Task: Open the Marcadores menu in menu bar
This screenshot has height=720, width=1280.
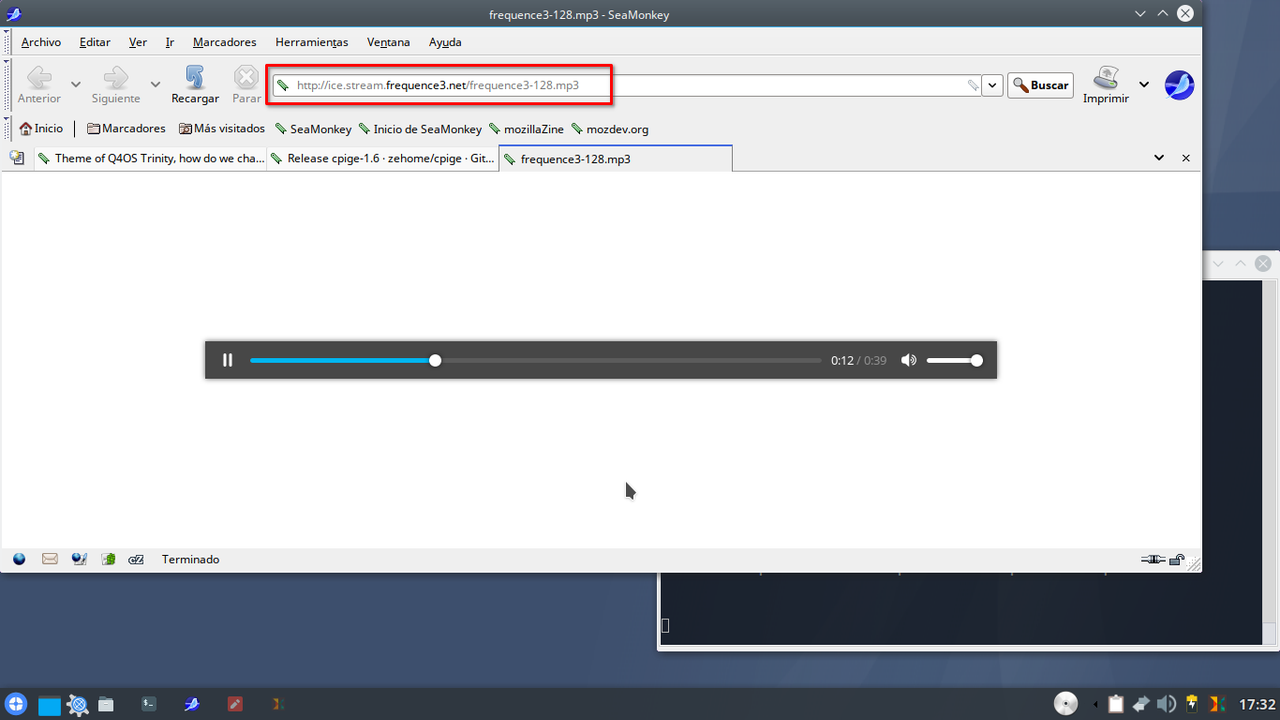Action: [224, 42]
